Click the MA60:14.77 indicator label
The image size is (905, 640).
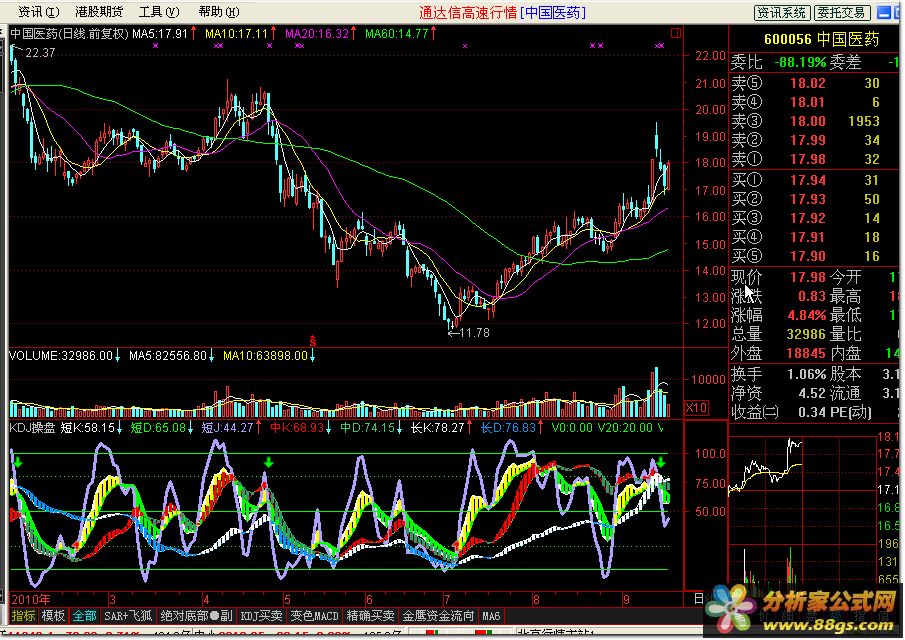397,33
